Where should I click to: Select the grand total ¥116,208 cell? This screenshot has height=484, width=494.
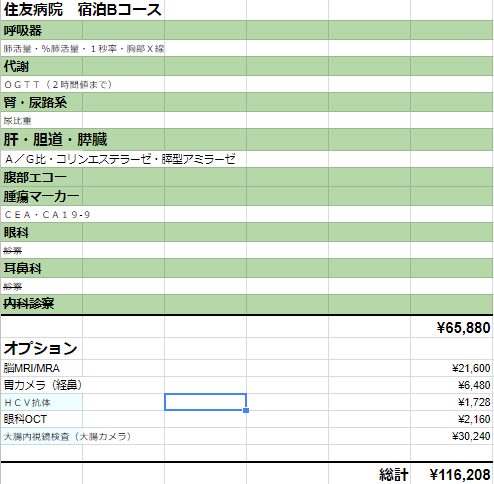click(452, 474)
